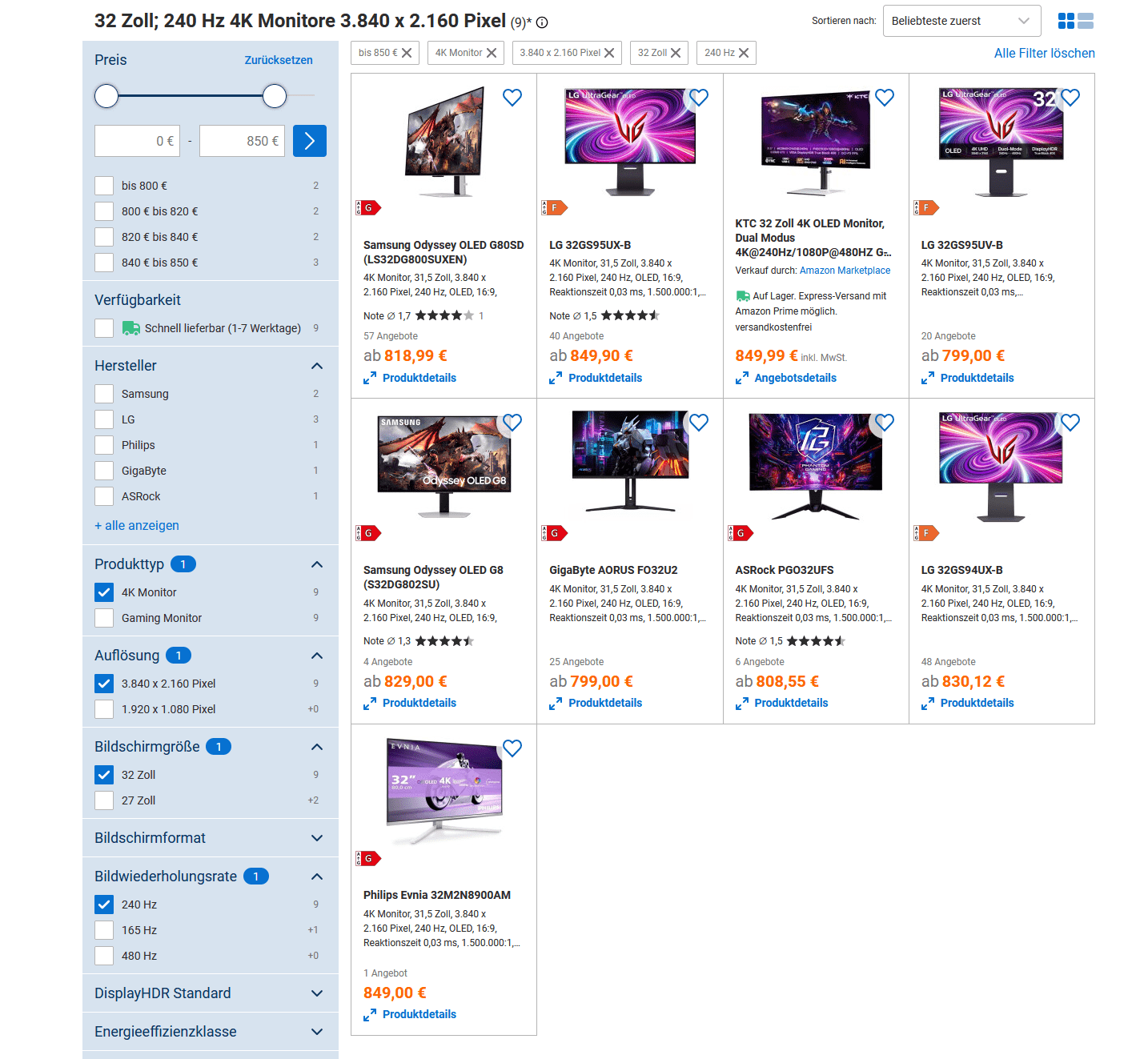Open energy label G of Philips Evnia
Image resolution: width=1148 pixels, height=1059 pixels.
[x=368, y=859]
